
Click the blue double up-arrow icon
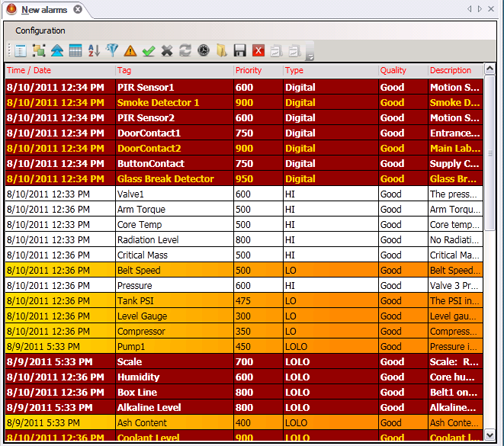point(57,51)
